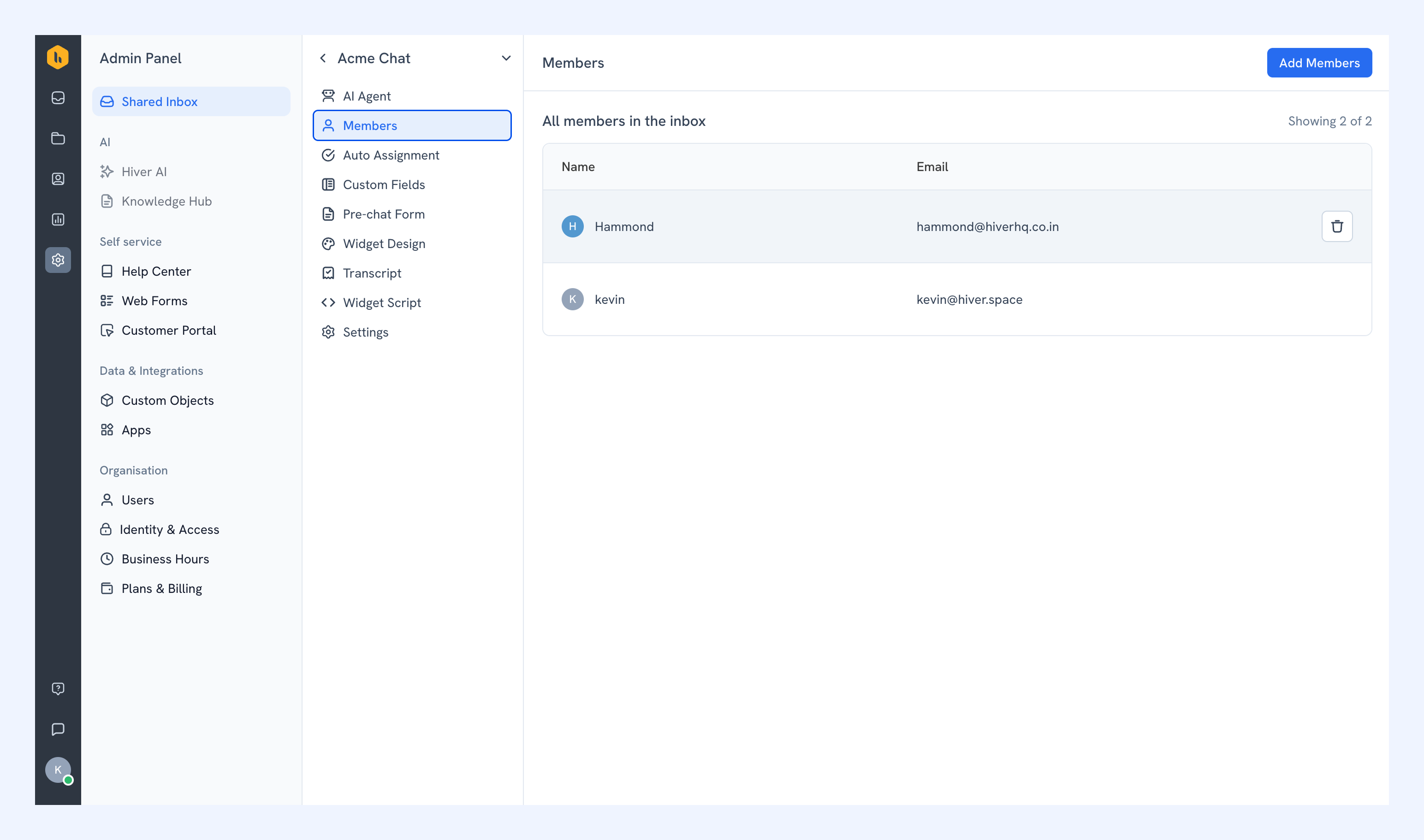Image resolution: width=1424 pixels, height=840 pixels.
Task: Click the Add Members button
Action: tap(1319, 63)
